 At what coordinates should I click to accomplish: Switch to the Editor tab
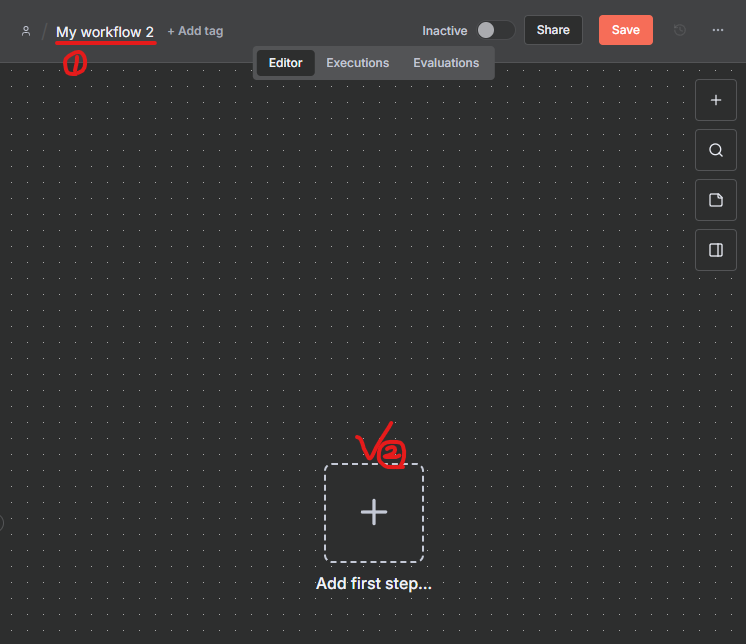coord(285,63)
